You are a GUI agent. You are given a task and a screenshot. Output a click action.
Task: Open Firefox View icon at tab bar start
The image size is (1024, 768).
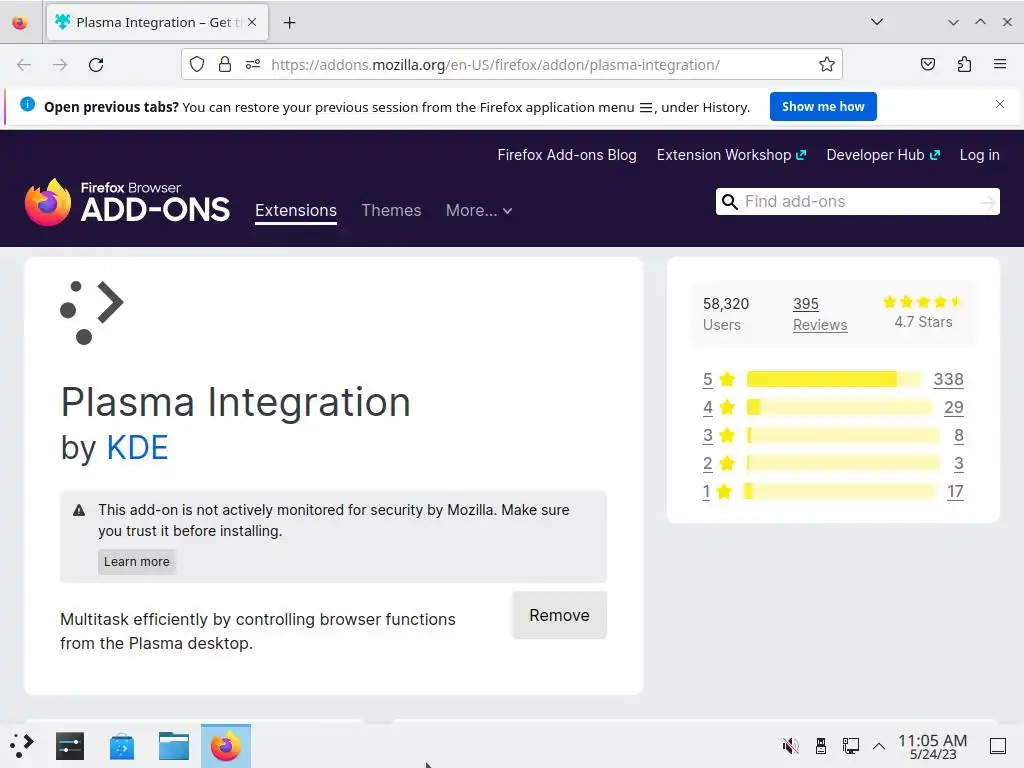click(20, 23)
